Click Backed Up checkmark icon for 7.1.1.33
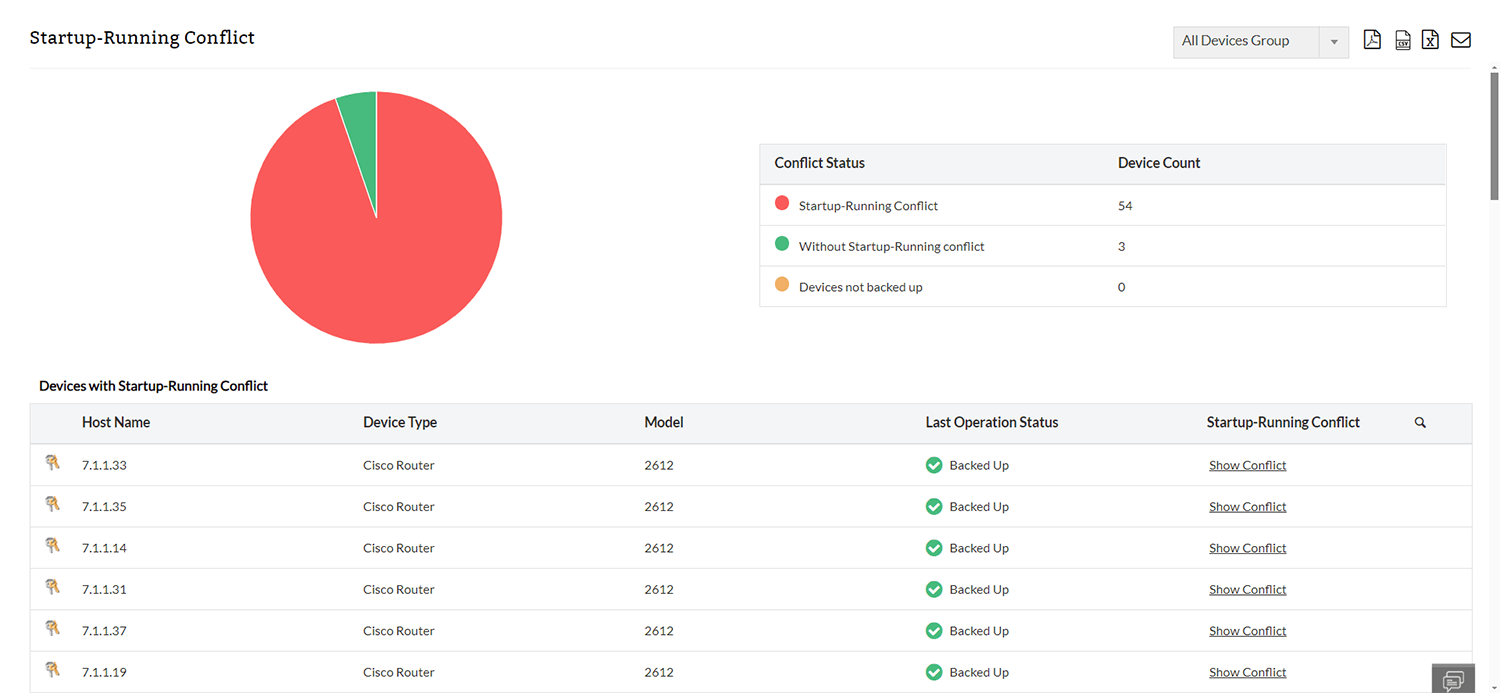 pos(934,465)
